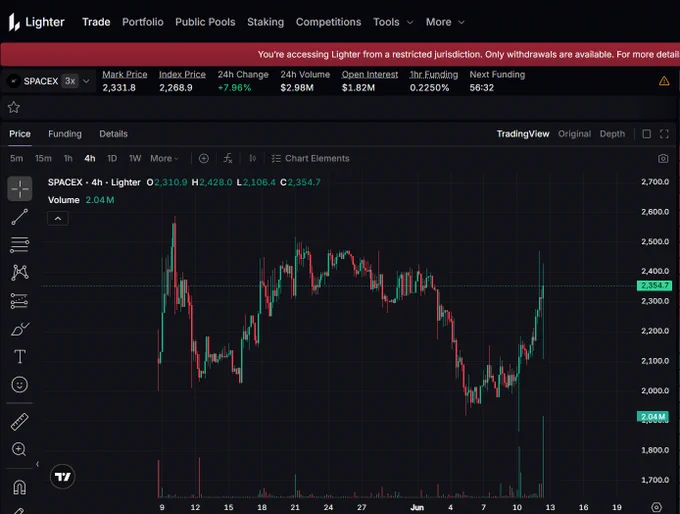Select the 1W timeframe
The height and width of the screenshot is (514, 680).
pyautogui.click(x=135, y=159)
